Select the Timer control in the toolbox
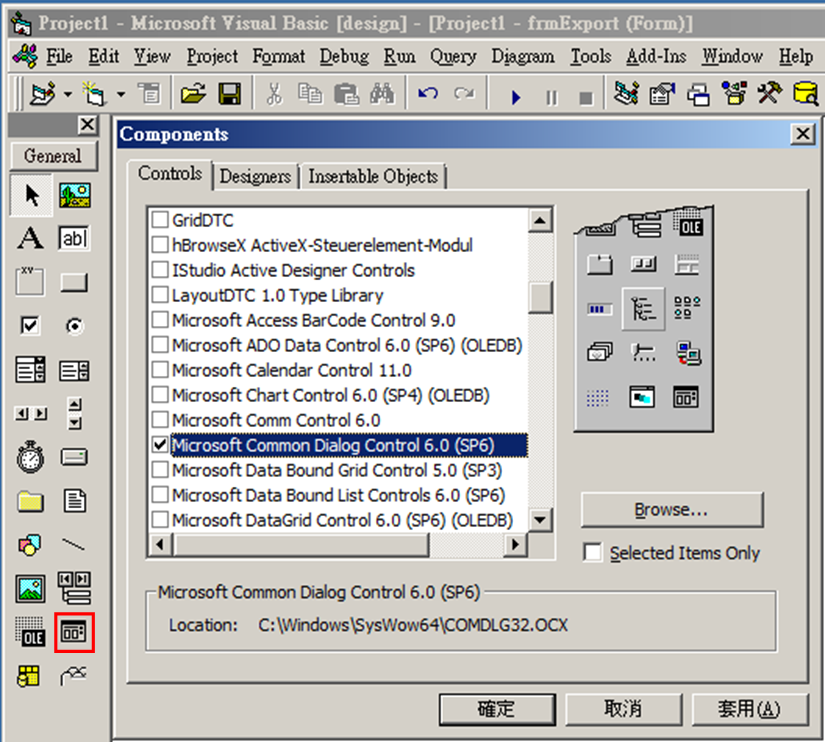Viewport: 825px width, 742px height. click(28, 456)
